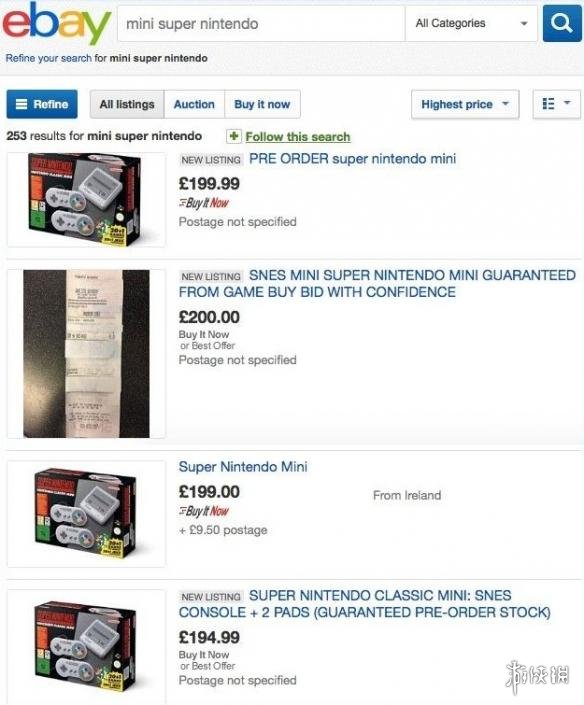Open the eBay logo homepage link
584x705 pixels.
(57, 22)
